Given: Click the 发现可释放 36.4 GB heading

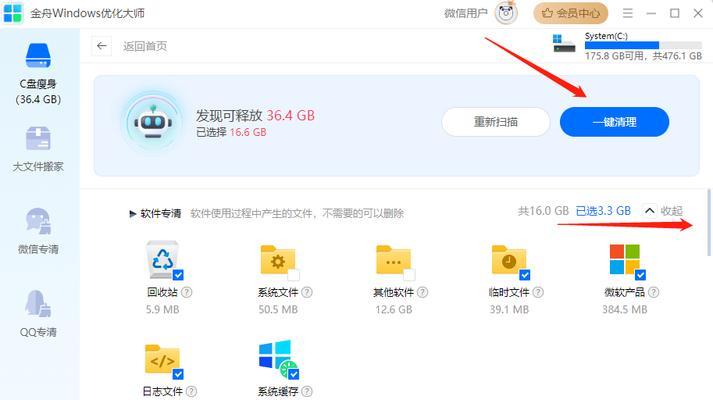Looking at the screenshot, I should (x=255, y=115).
